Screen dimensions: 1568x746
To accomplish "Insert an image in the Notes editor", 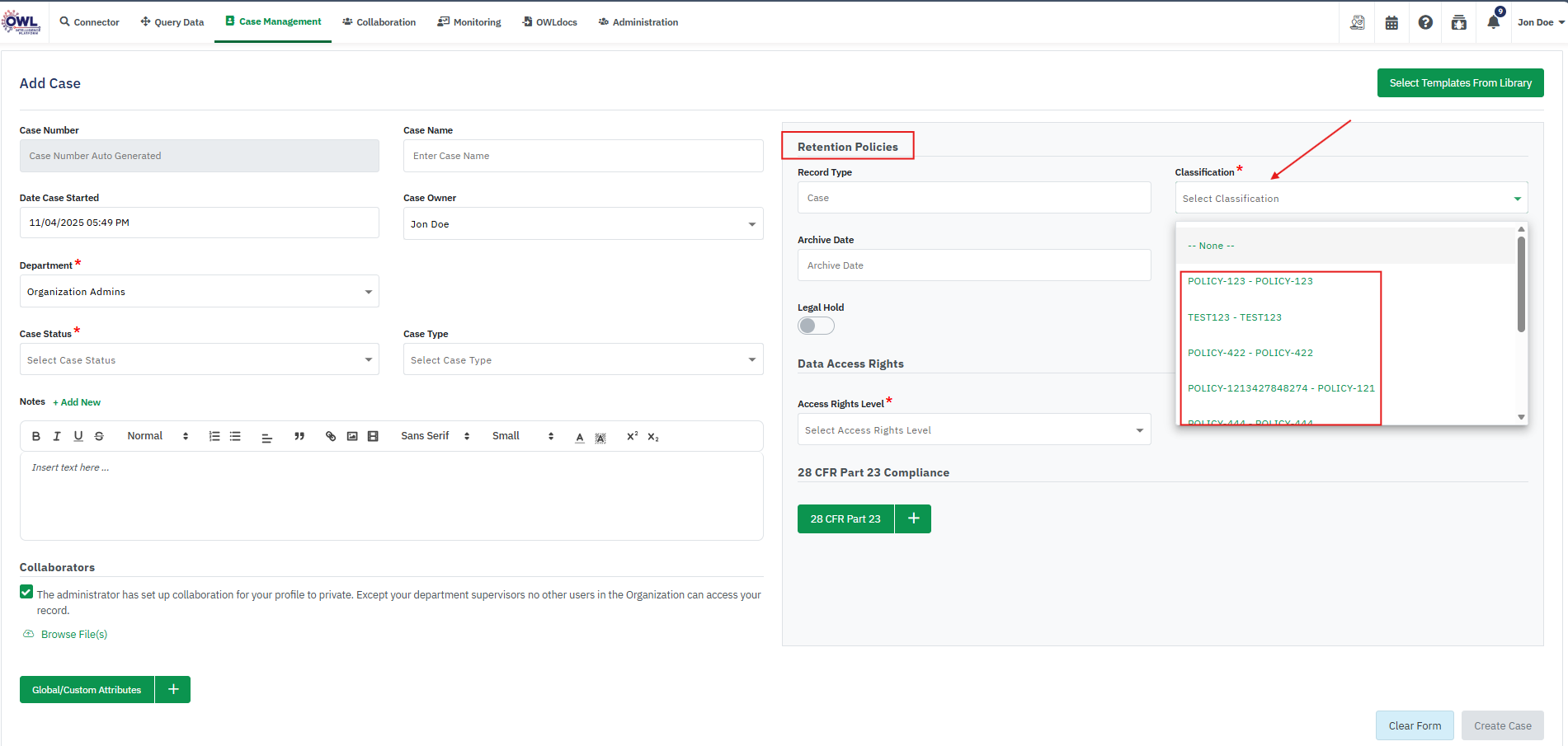I will (352, 436).
